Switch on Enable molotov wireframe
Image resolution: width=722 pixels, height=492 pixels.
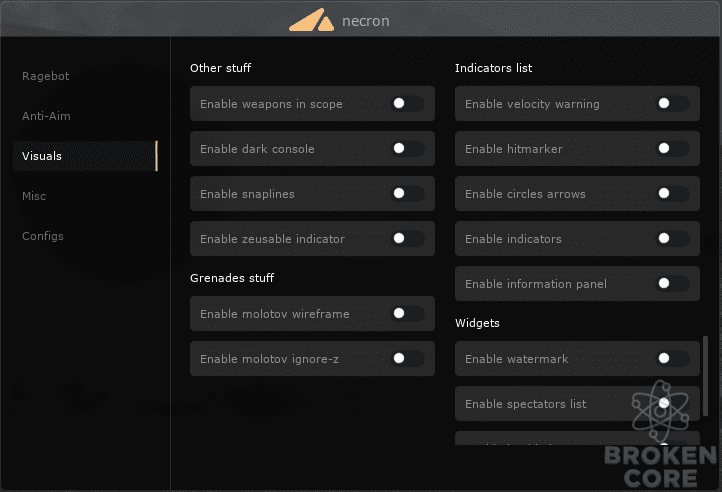(x=408, y=314)
